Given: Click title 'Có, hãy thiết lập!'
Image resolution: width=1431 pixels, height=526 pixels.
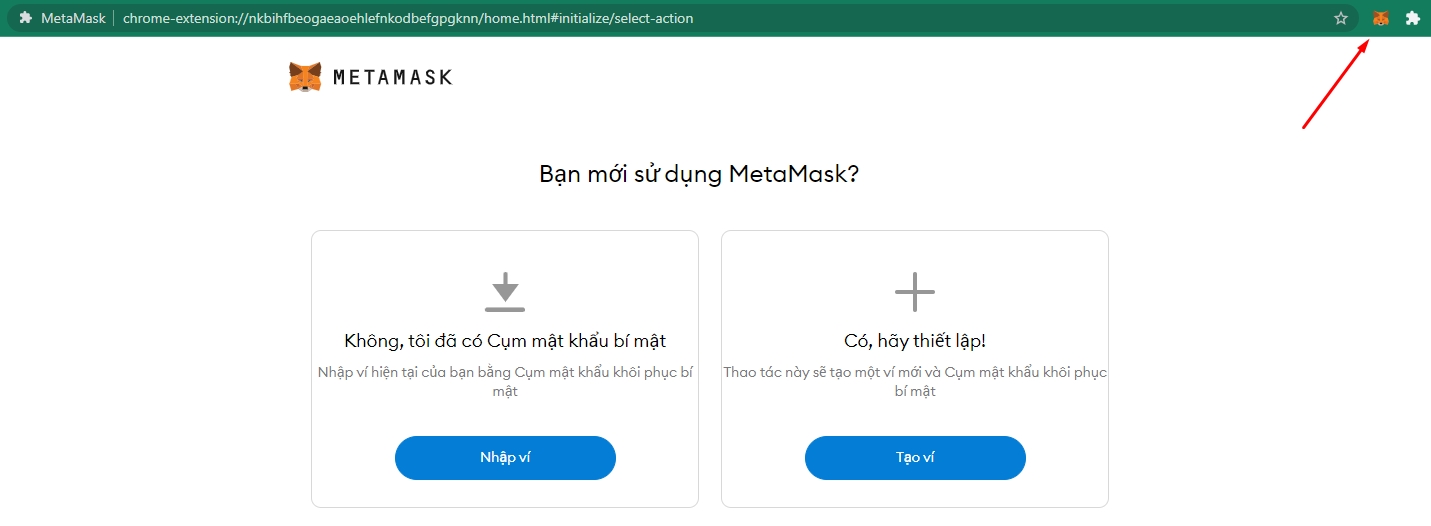Looking at the screenshot, I should coord(915,341).
